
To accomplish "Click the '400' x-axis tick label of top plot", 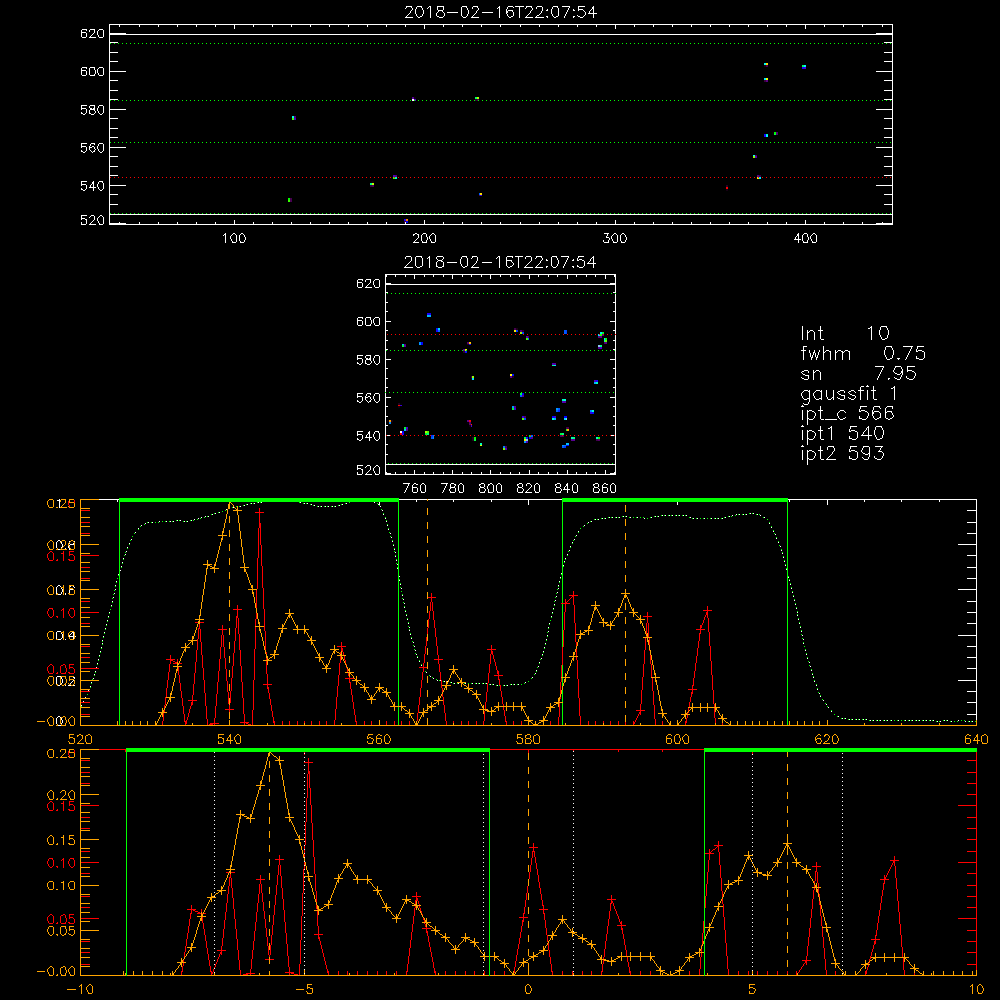I will point(805,239).
